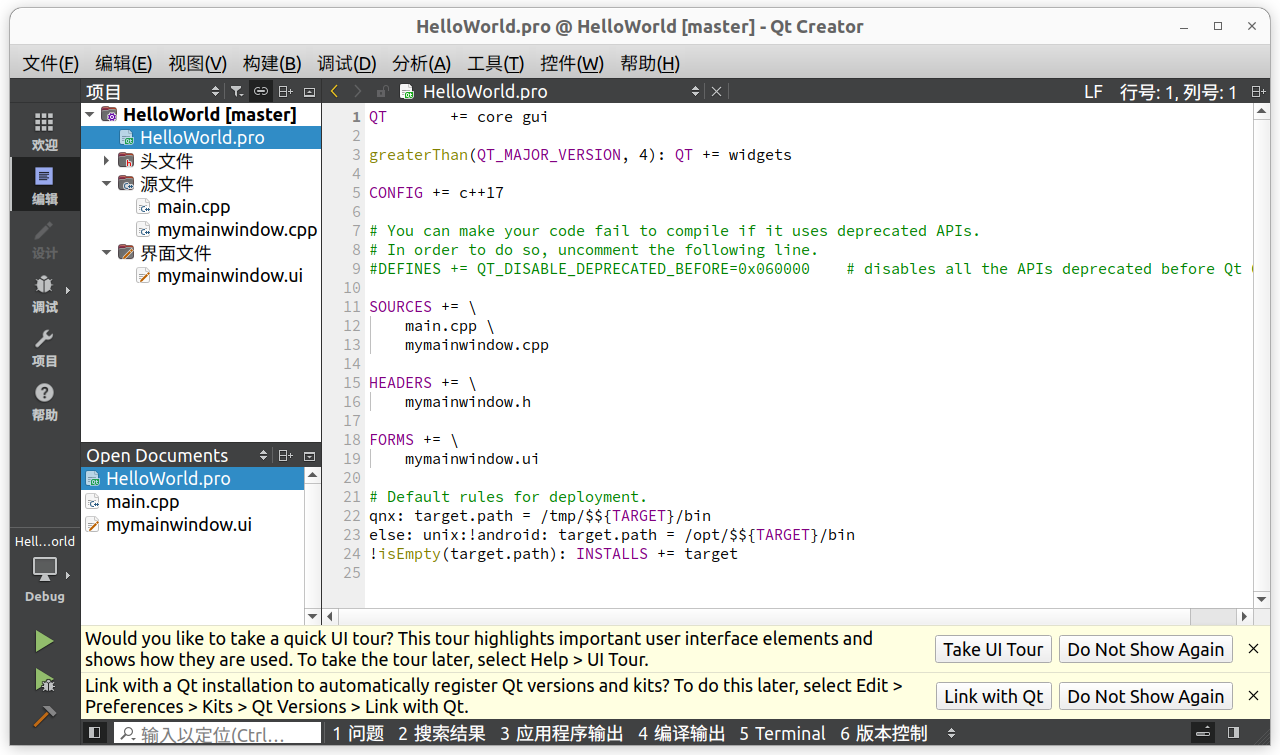Click the Take UI Tour button
This screenshot has width=1280, height=755.
pyautogui.click(x=993, y=649)
